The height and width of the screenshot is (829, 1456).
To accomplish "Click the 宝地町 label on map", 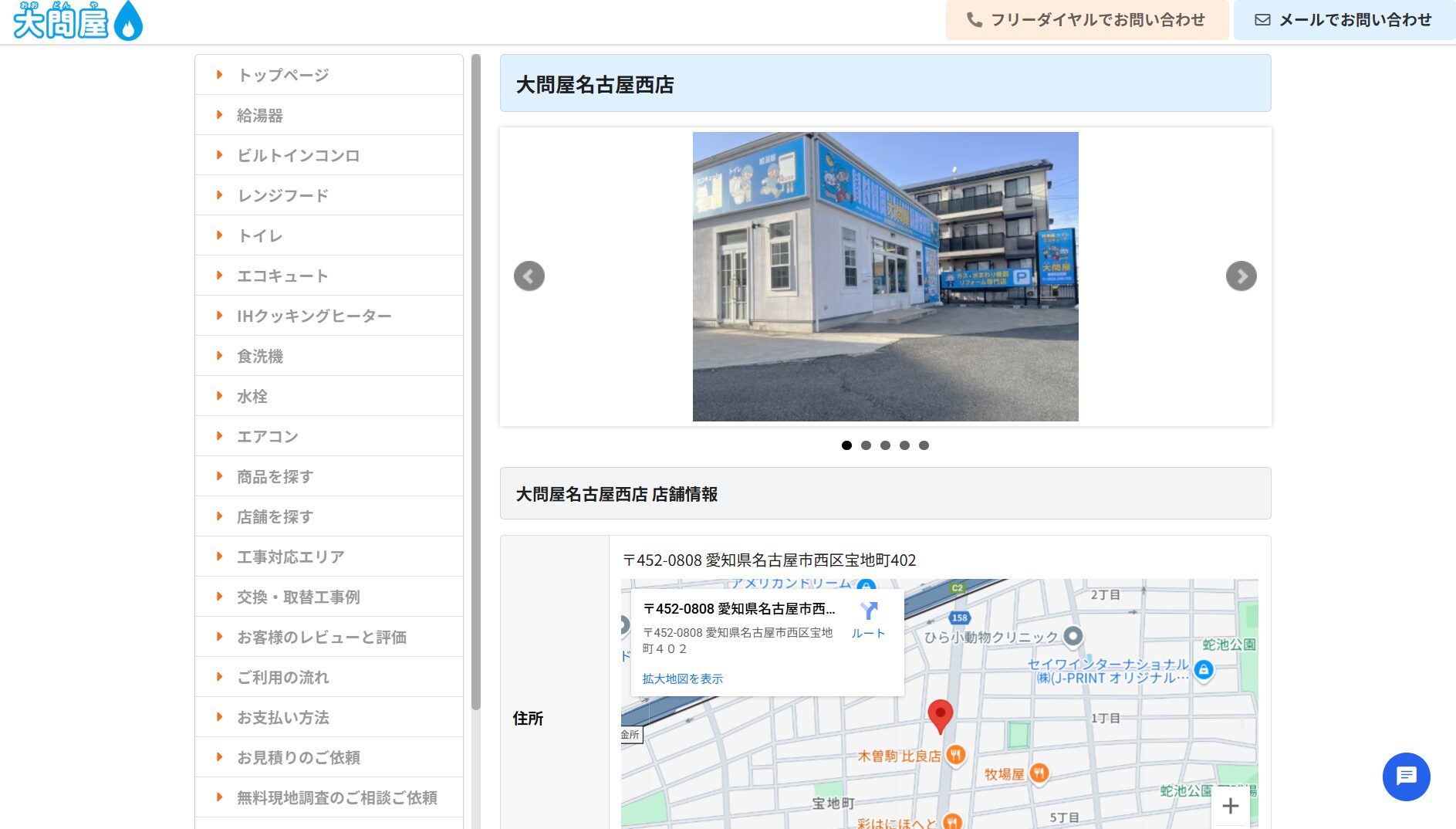I will point(833,804).
